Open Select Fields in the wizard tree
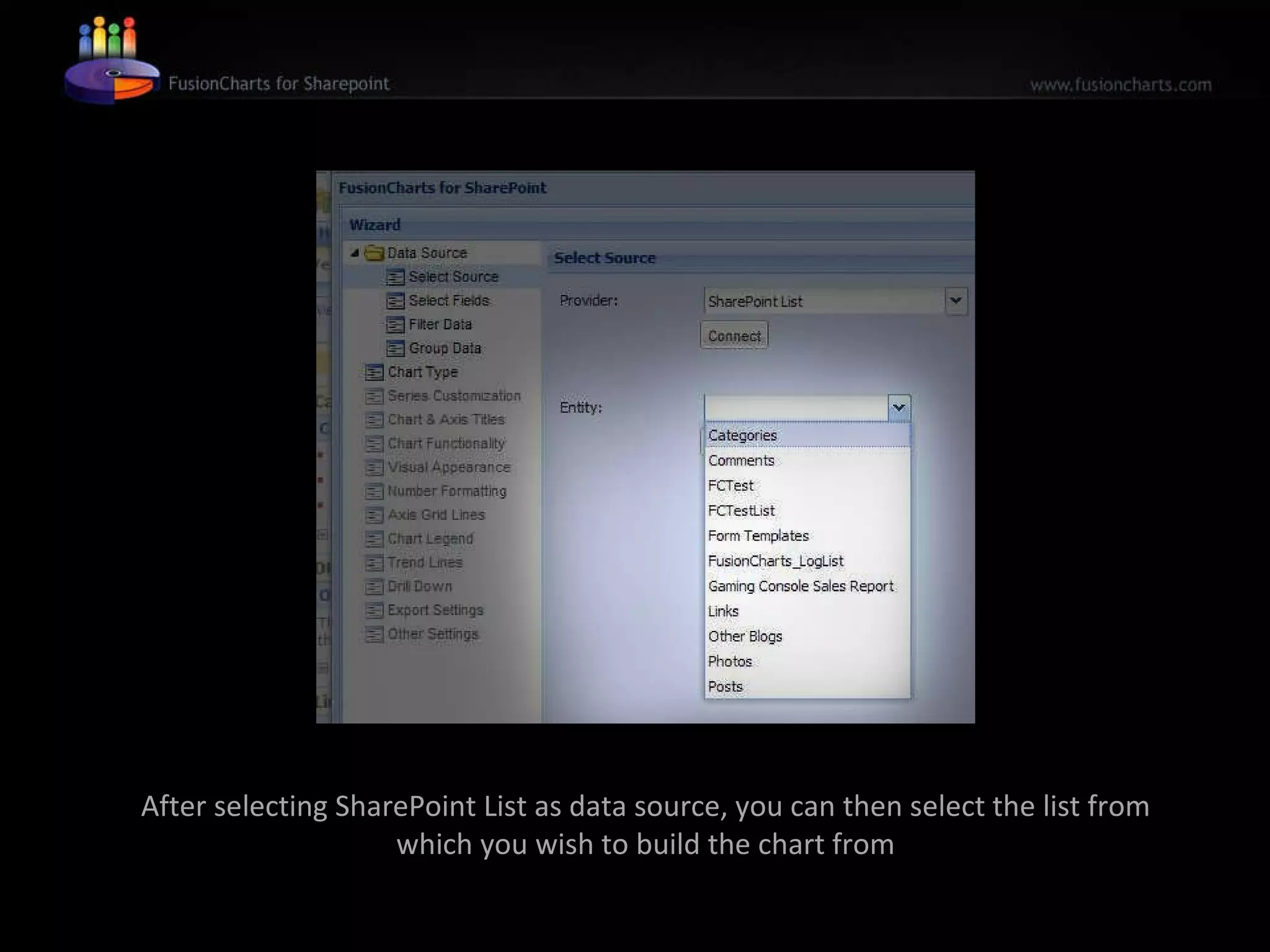 coord(449,301)
